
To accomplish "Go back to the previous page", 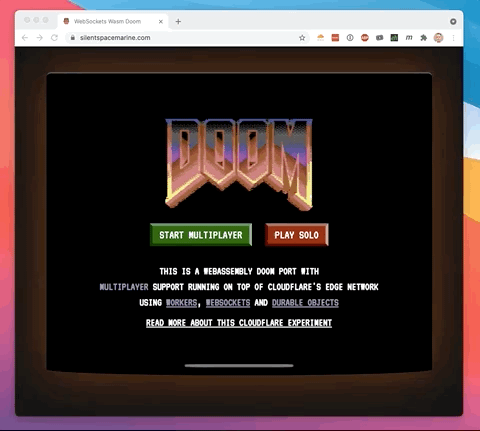I will [x=25, y=38].
